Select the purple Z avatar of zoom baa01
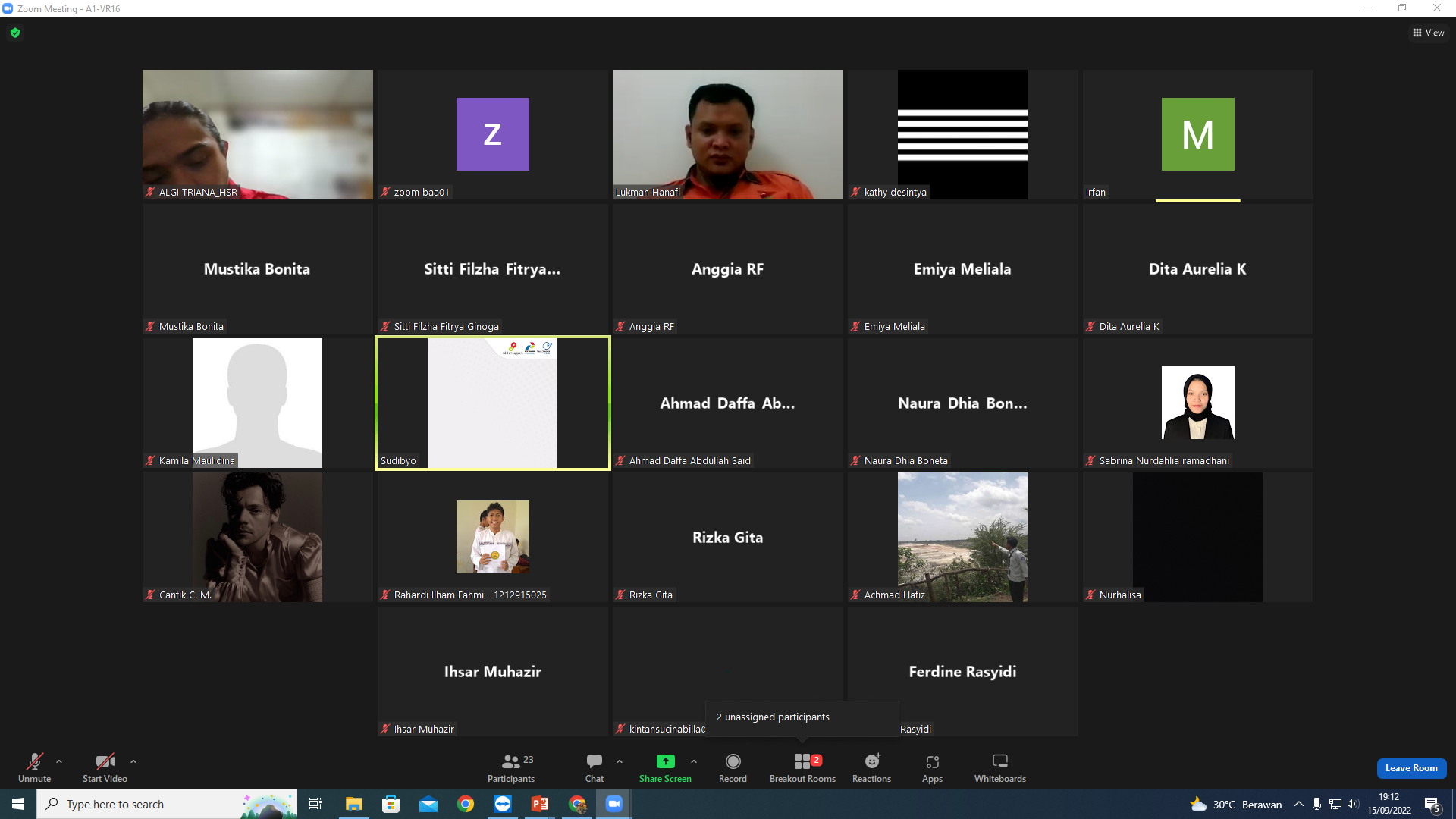1456x819 pixels. (493, 134)
